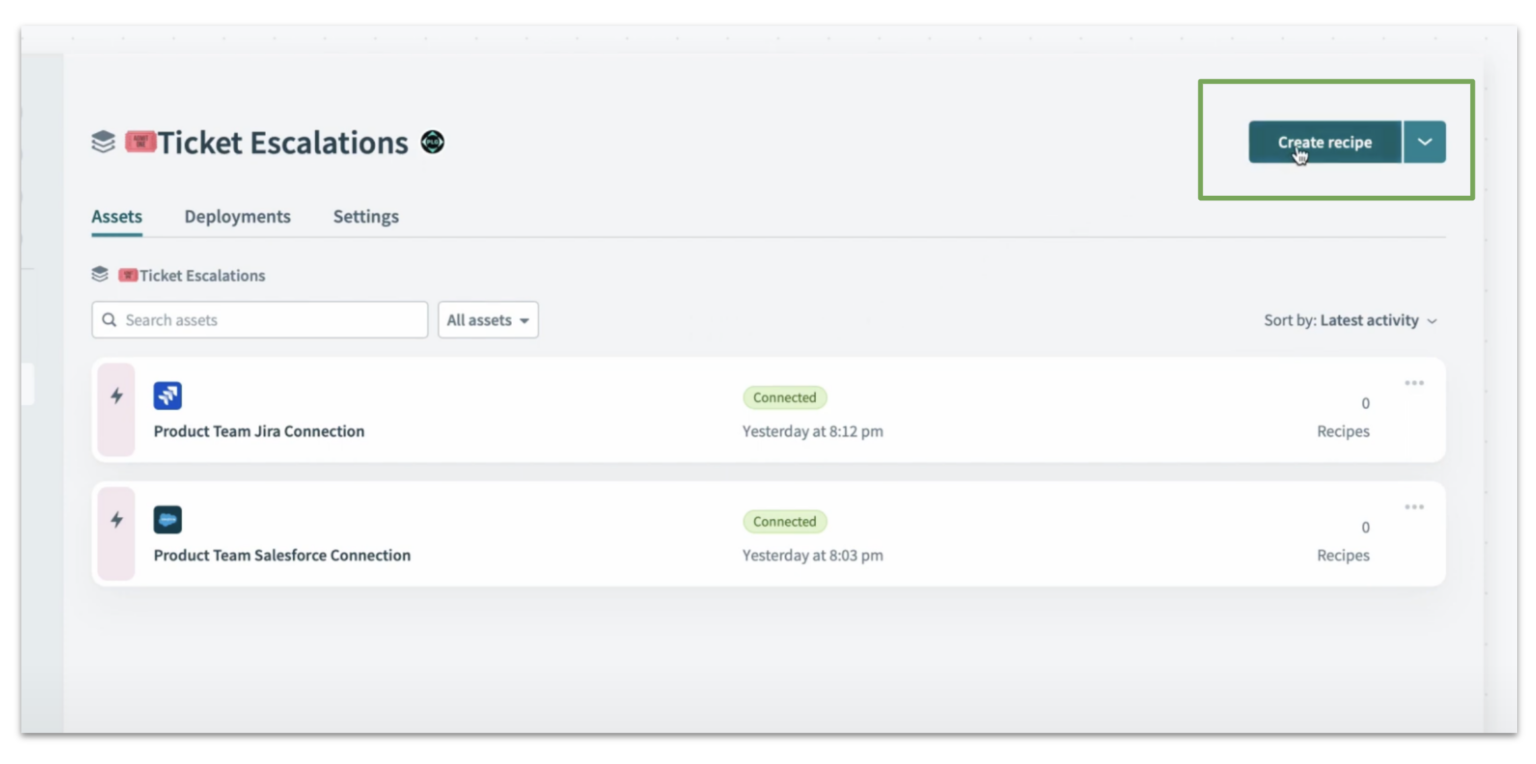This screenshot has width=1536, height=764.
Task: Click the layers stack icon beside the project title
Action: pyautogui.click(x=103, y=142)
